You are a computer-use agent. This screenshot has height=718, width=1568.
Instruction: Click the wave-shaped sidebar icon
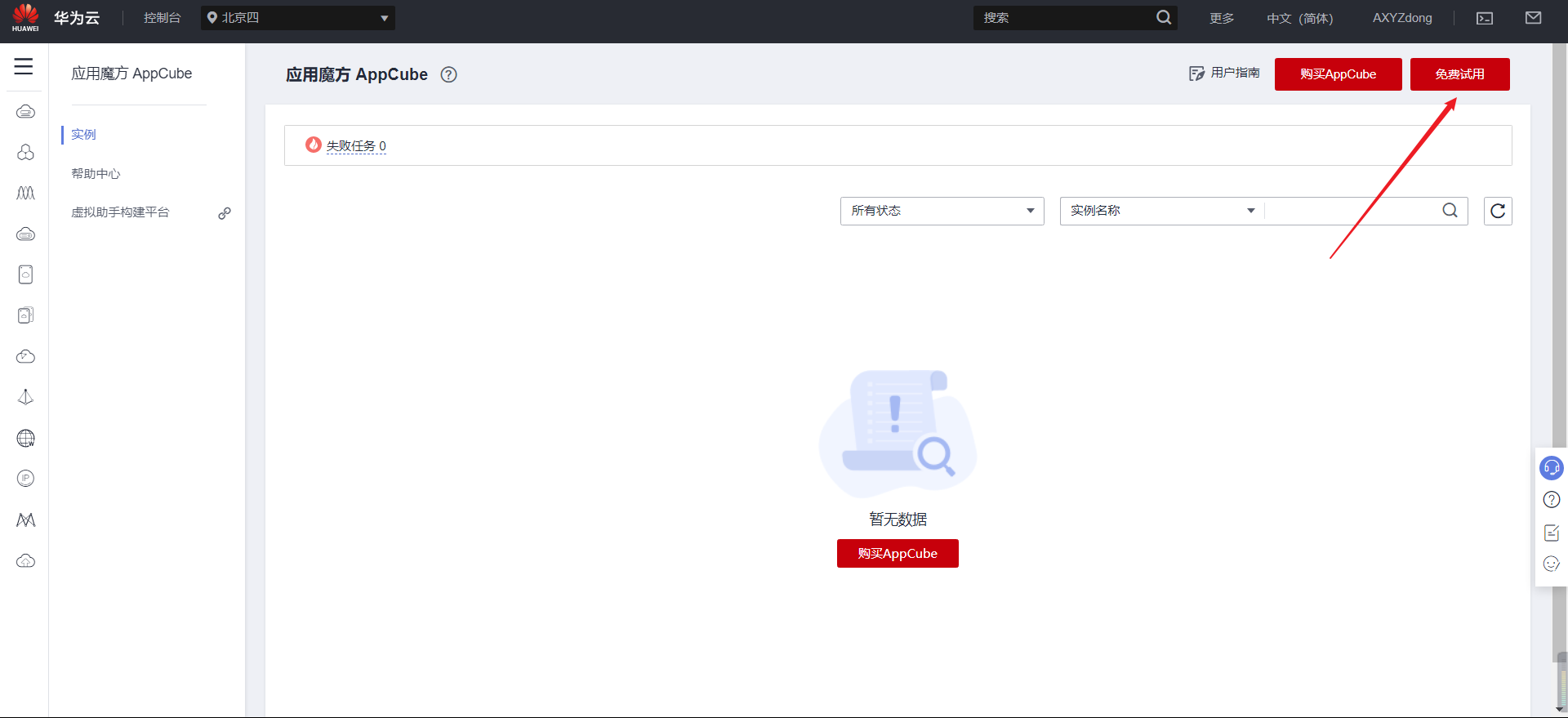25,194
